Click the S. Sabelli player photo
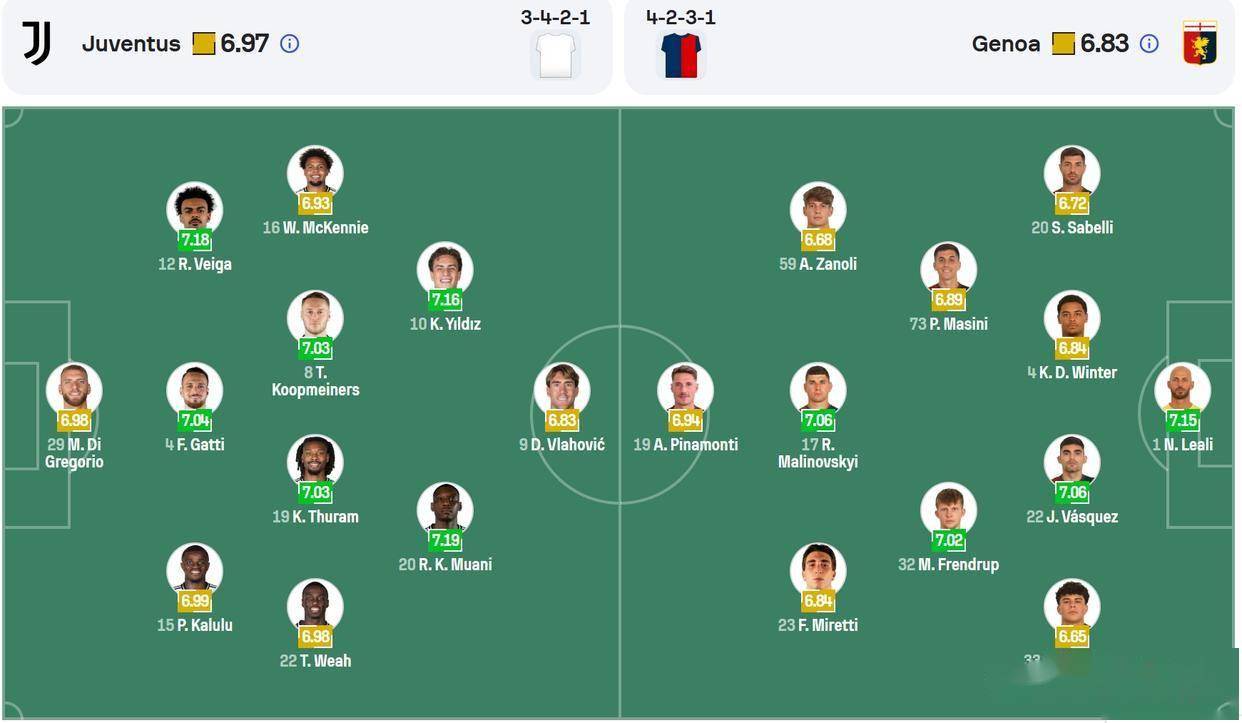Viewport: 1242px width, 723px height. 1072,173
